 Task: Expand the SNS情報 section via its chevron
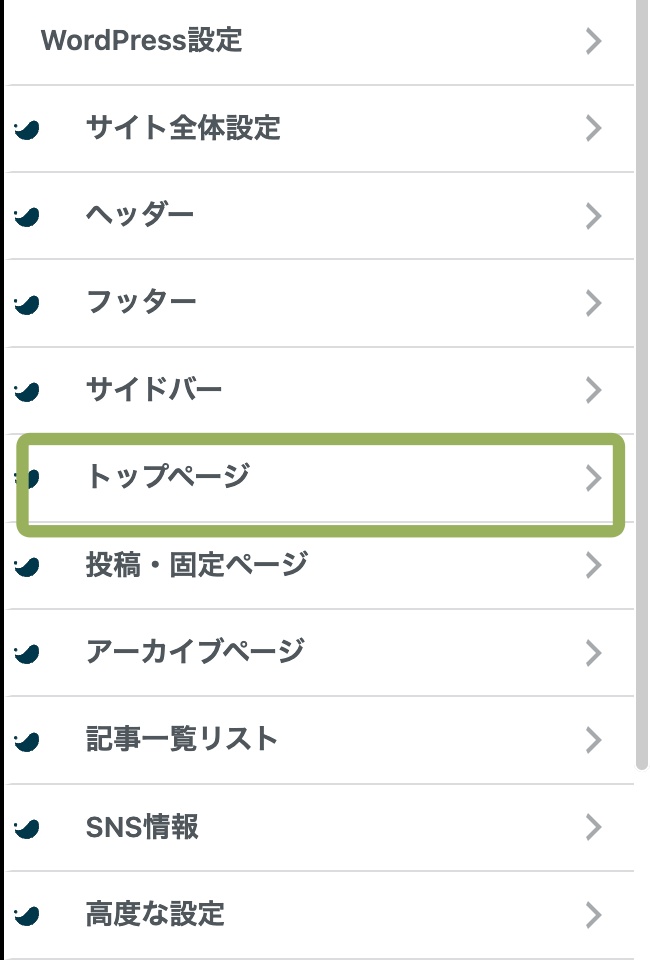tap(594, 827)
